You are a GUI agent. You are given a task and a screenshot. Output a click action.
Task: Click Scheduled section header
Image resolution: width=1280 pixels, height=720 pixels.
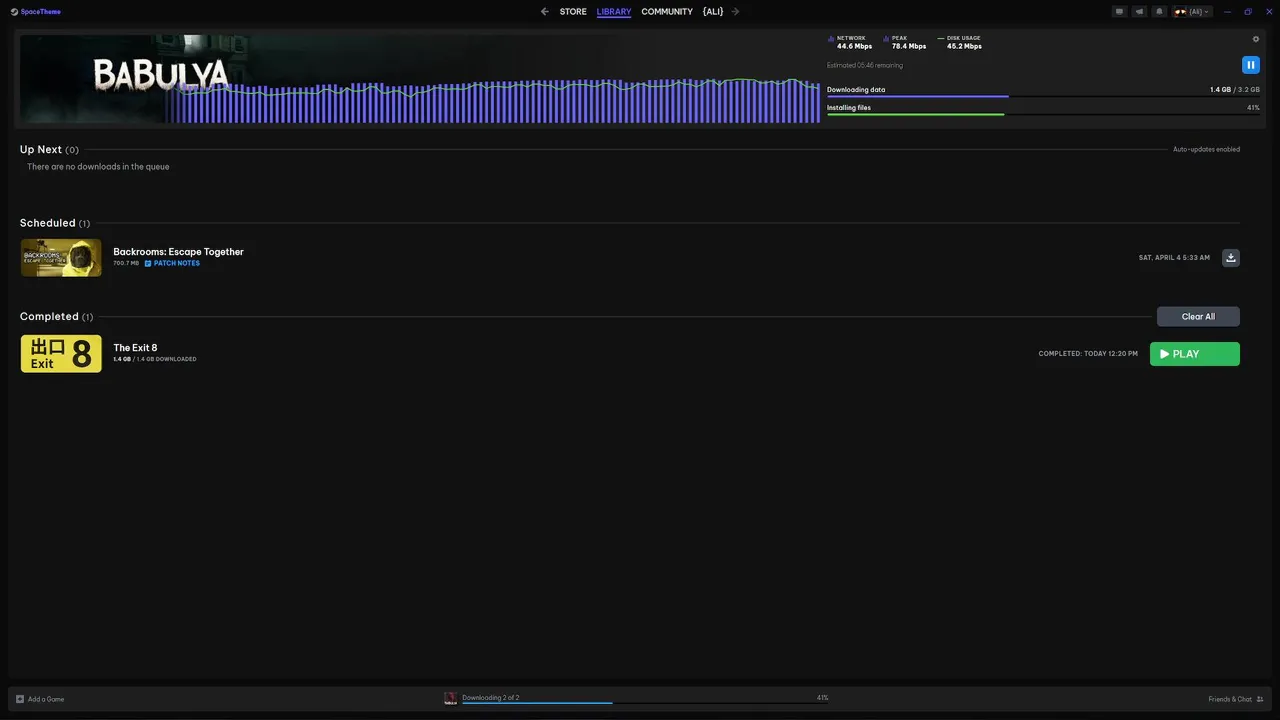pos(55,223)
